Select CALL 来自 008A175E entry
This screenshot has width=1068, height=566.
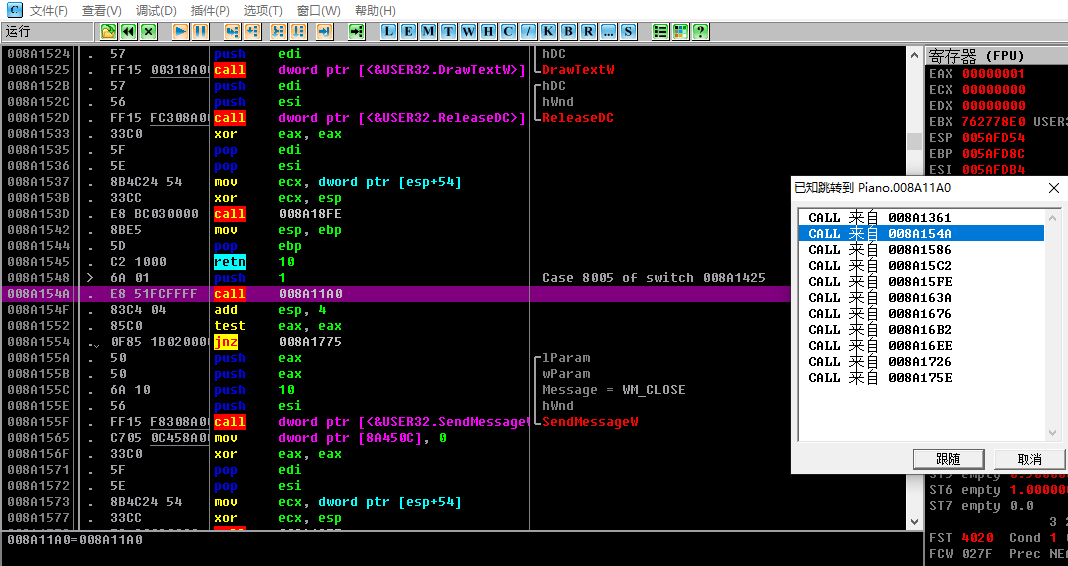point(921,377)
